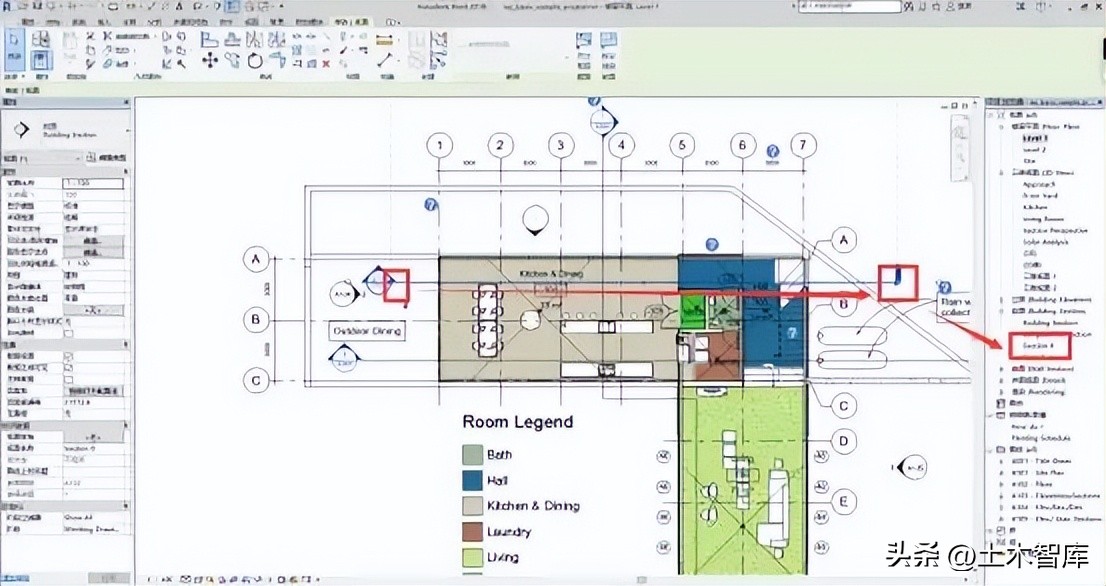Collapse the Building Section node in Project Browser
1106x586 pixels.
click(x=1002, y=311)
